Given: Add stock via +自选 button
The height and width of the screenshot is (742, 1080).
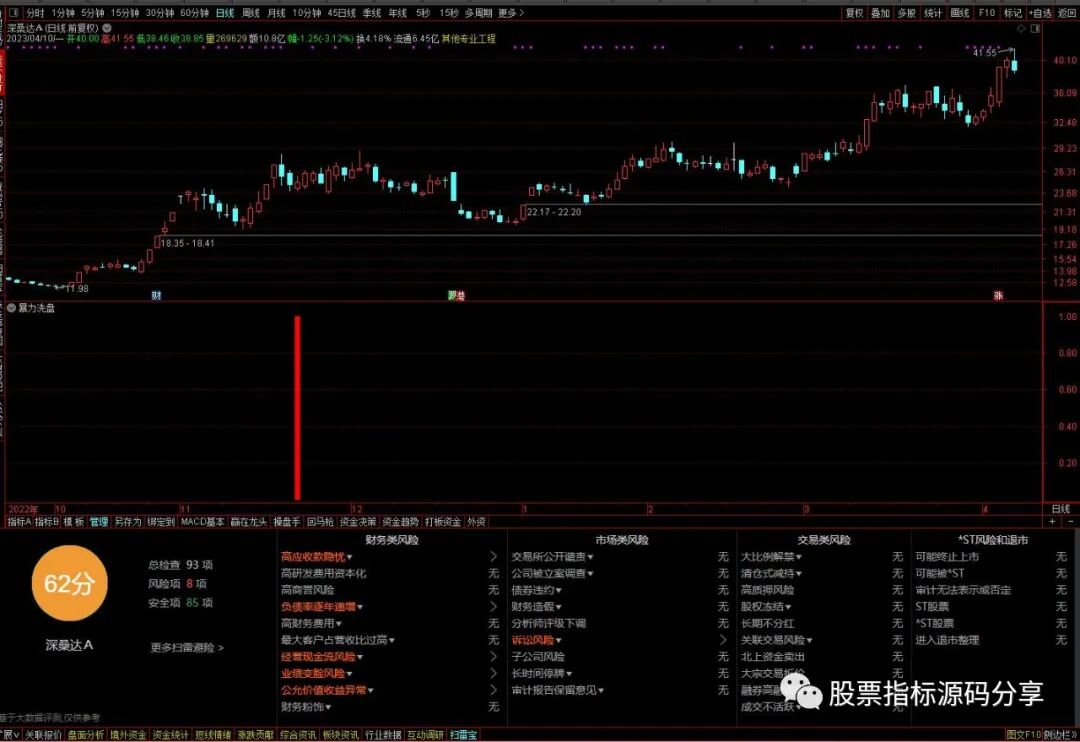Looking at the screenshot, I should pos(1040,12).
